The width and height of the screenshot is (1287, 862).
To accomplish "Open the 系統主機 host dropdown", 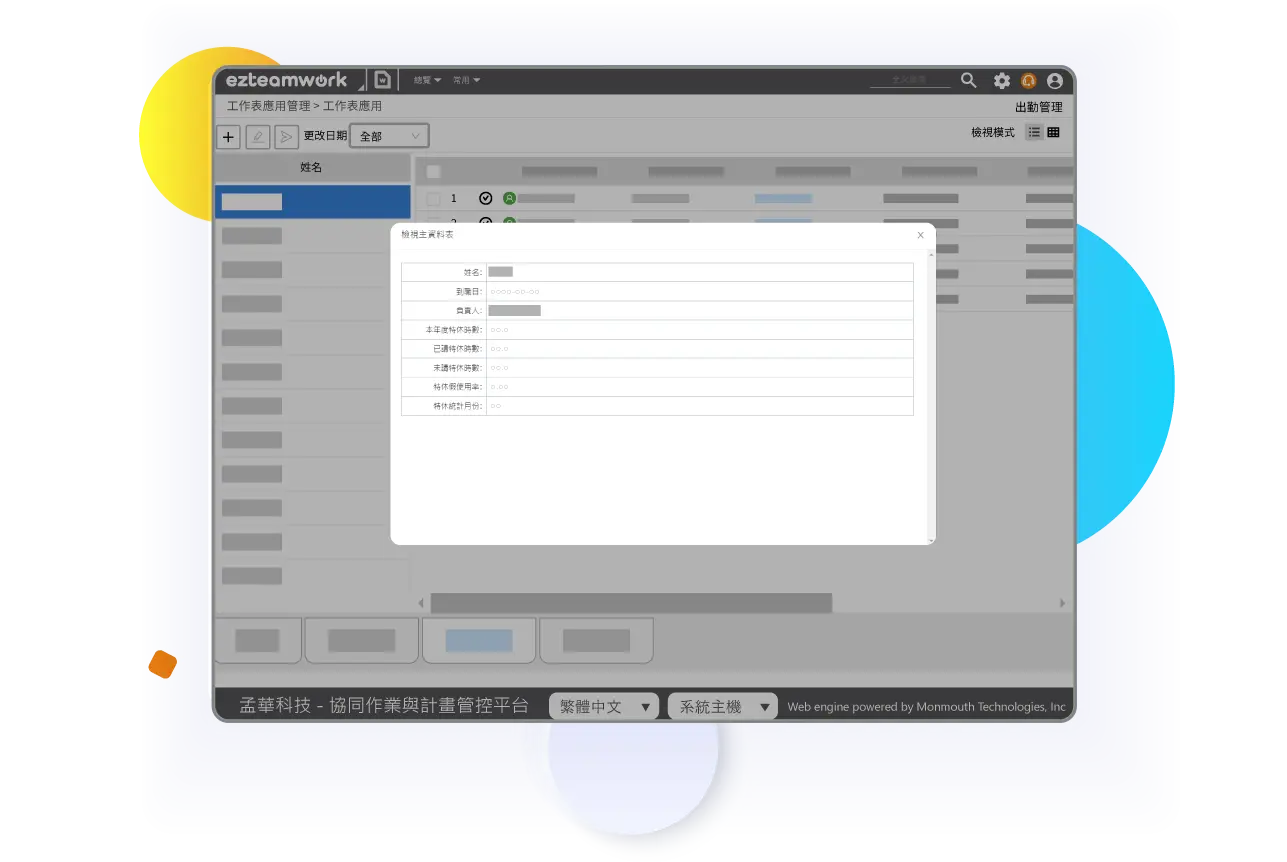I will [722, 707].
